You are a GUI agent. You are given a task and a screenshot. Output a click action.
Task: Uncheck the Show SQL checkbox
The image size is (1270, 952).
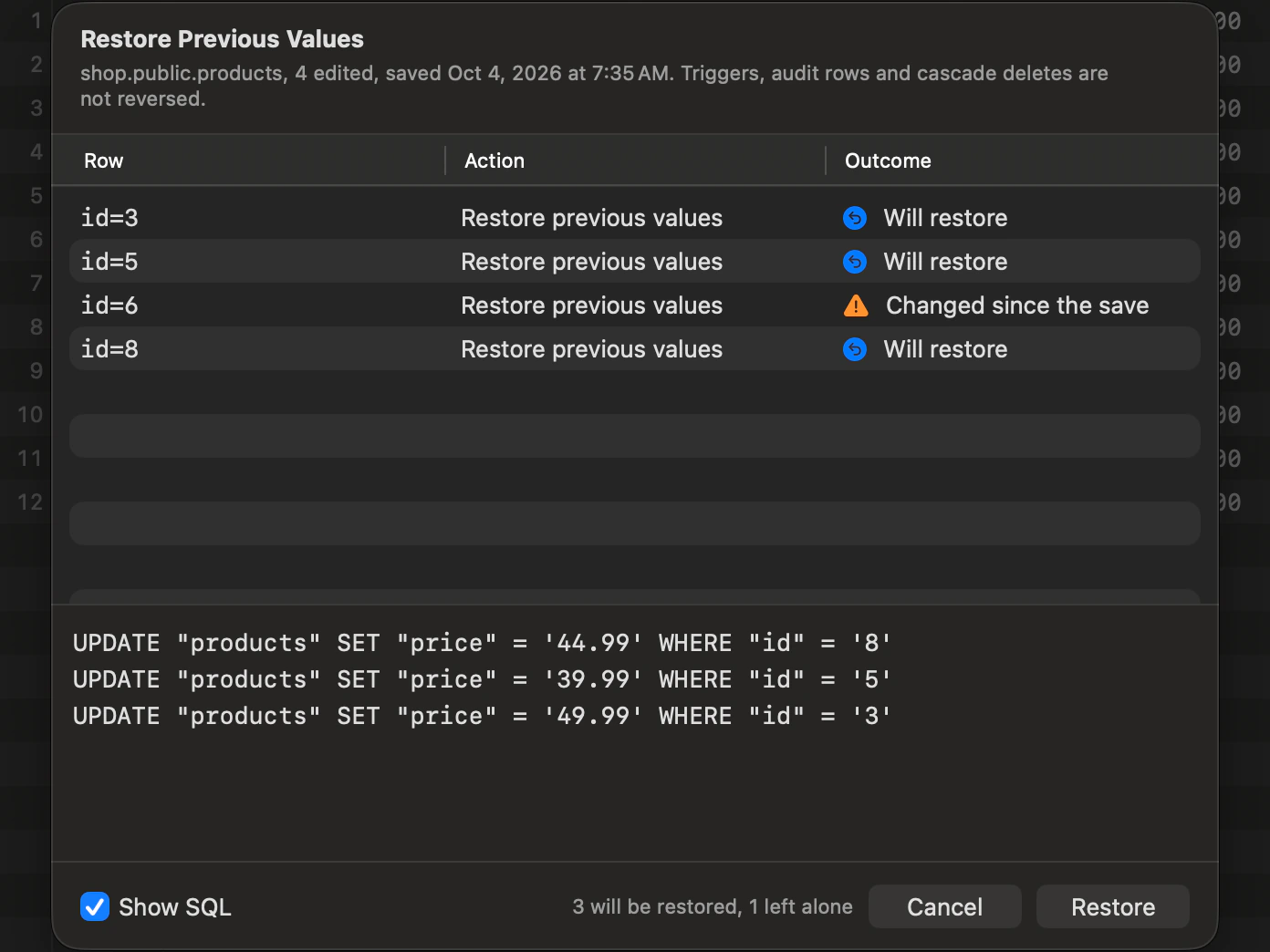click(x=95, y=906)
